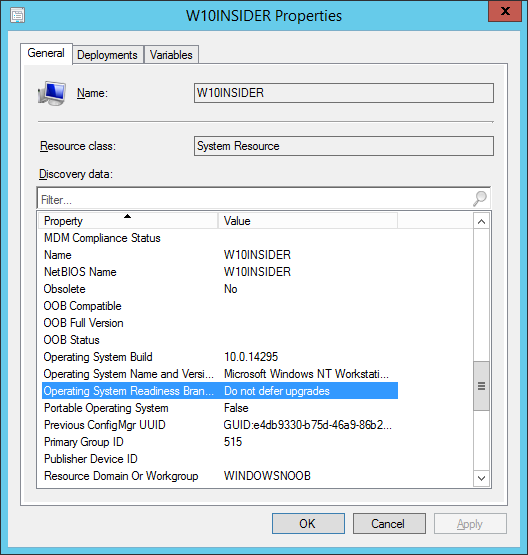Select the OOB Compatible row
528x555 pixels.
[x=220, y=306]
